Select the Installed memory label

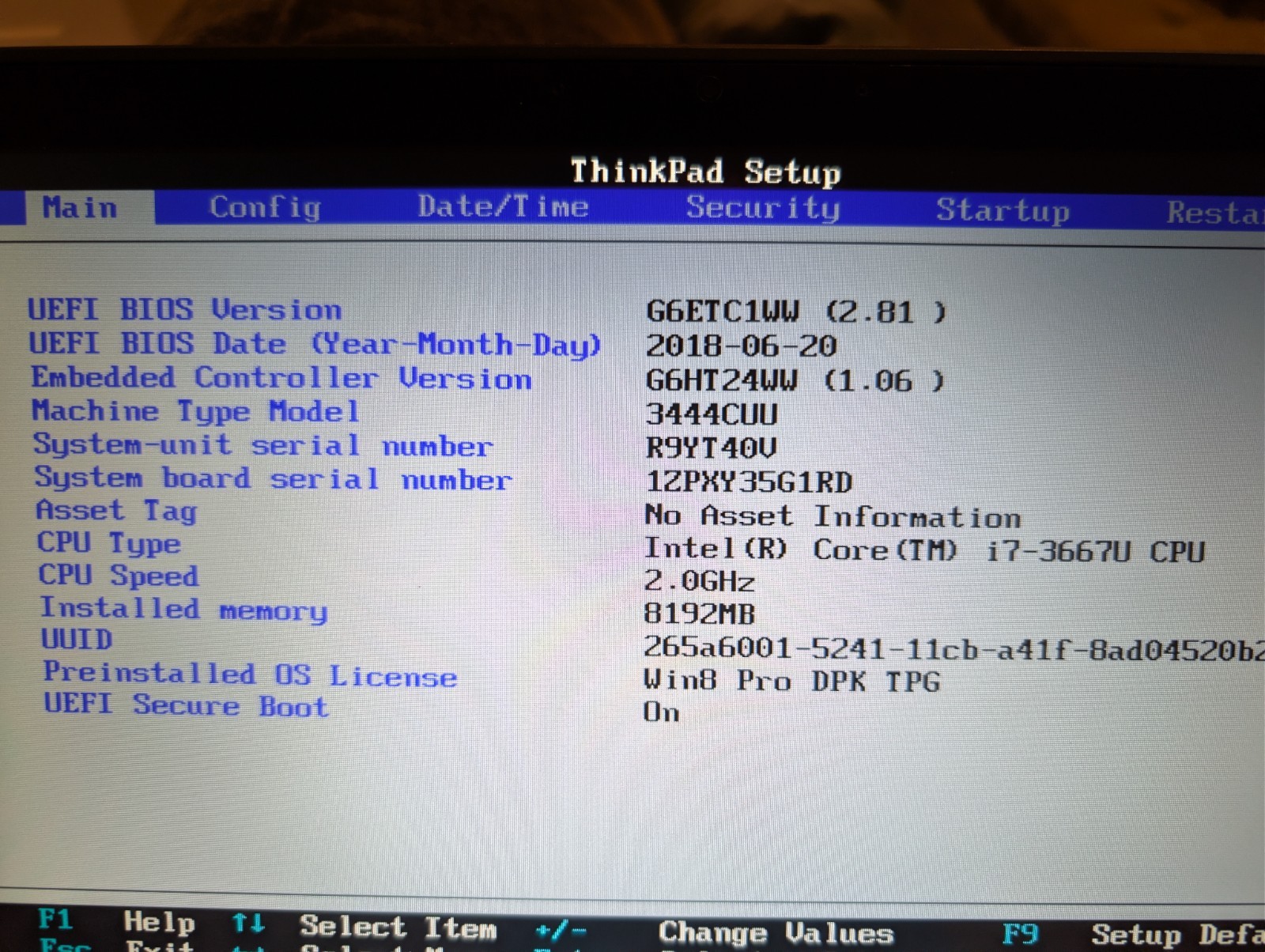coord(184,609)
